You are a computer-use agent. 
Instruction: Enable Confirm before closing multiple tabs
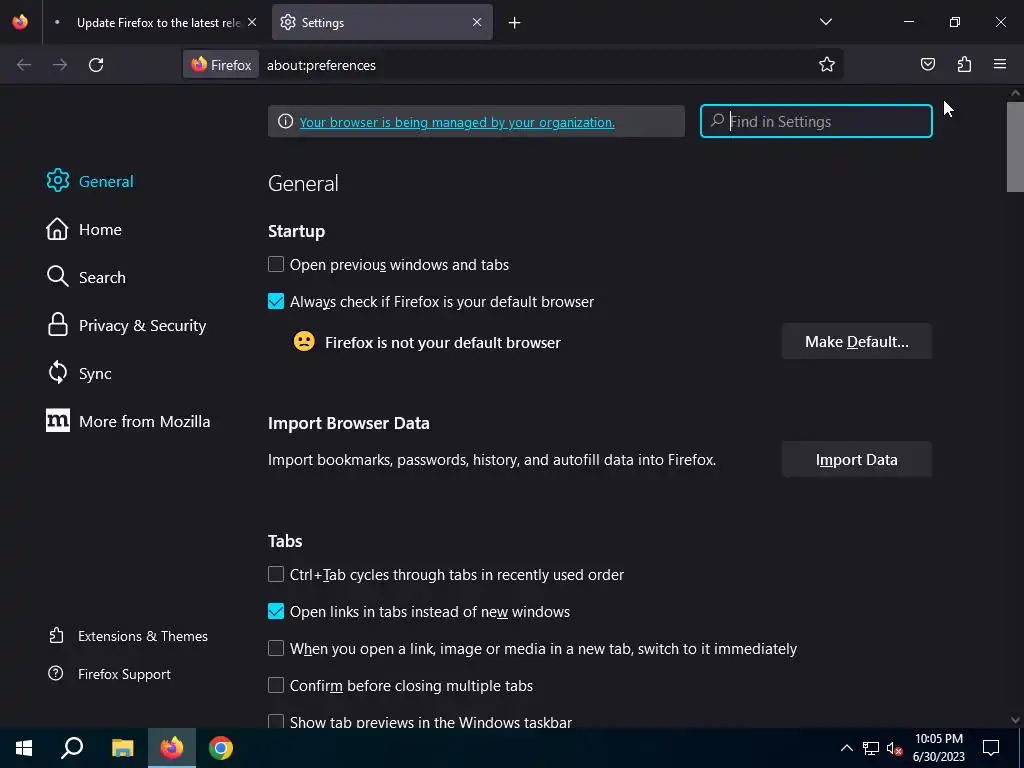pyautogui.click(x=276, y=685)
